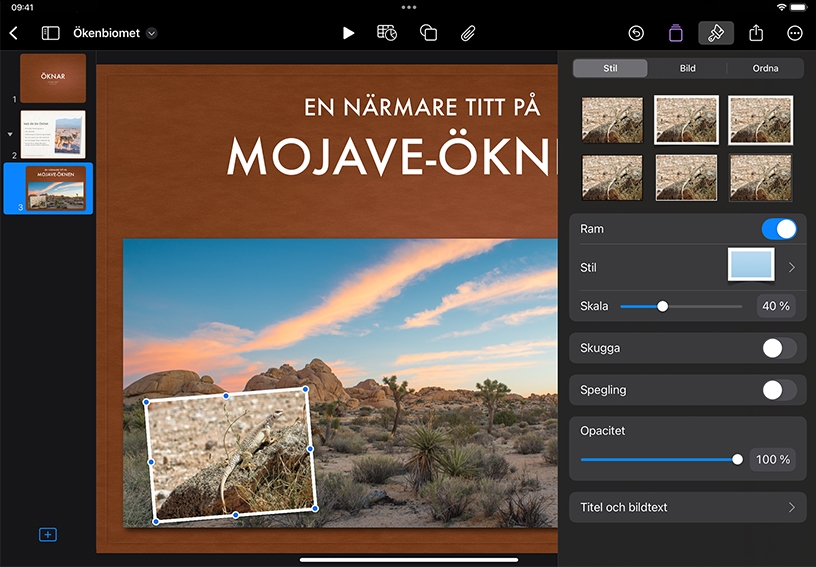This screenshot has width=816, height=567.
Task: Enable the Skugga toggle
Action: 779,348
